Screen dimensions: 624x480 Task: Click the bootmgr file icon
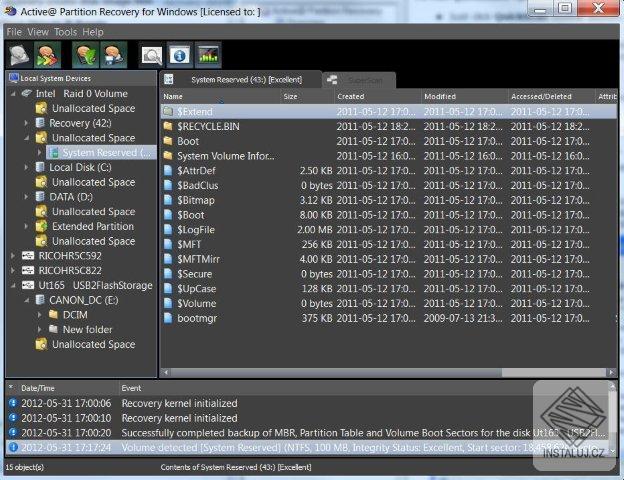point(168,318)
